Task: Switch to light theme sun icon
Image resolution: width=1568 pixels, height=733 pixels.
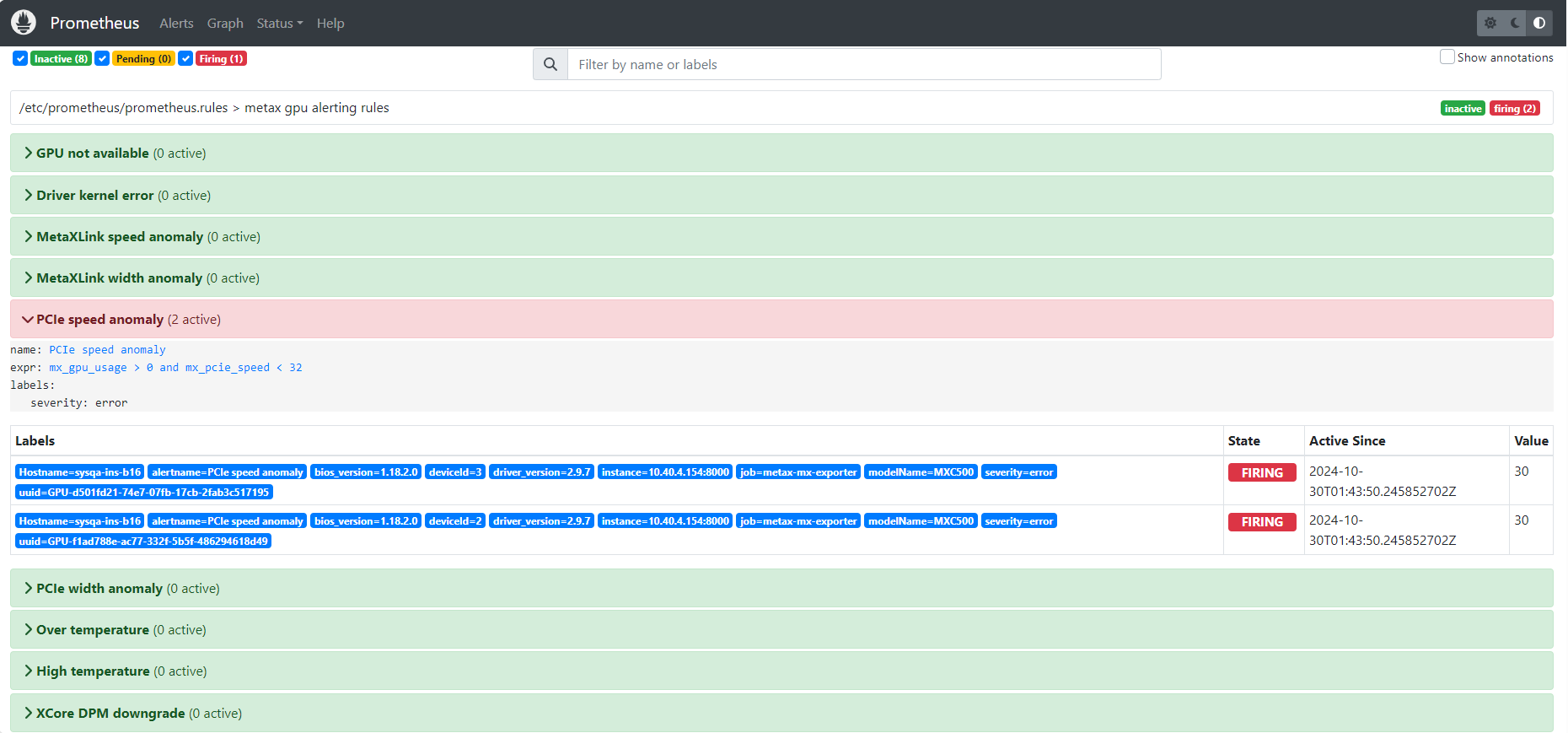Action: pyautogui.click(x=1490, y=23)
